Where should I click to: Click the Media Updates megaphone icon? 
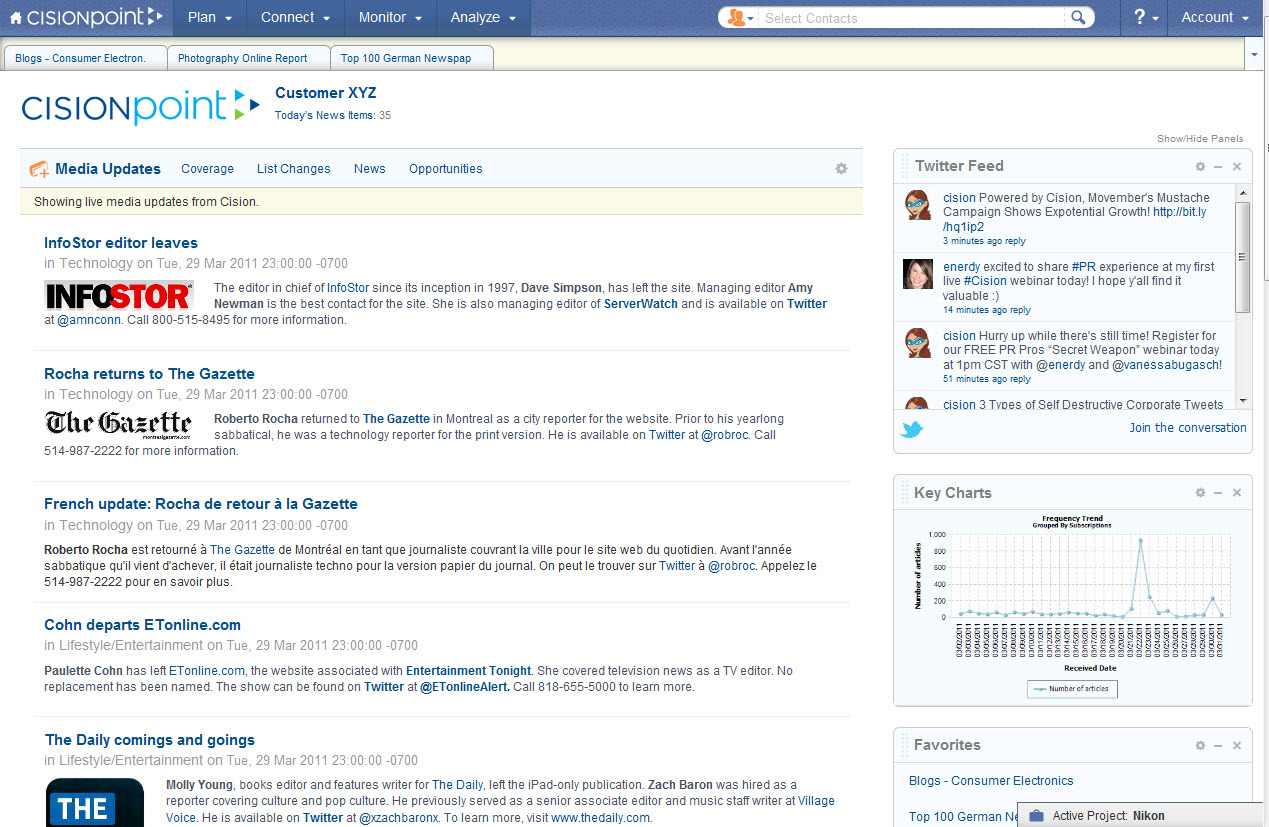40,168
